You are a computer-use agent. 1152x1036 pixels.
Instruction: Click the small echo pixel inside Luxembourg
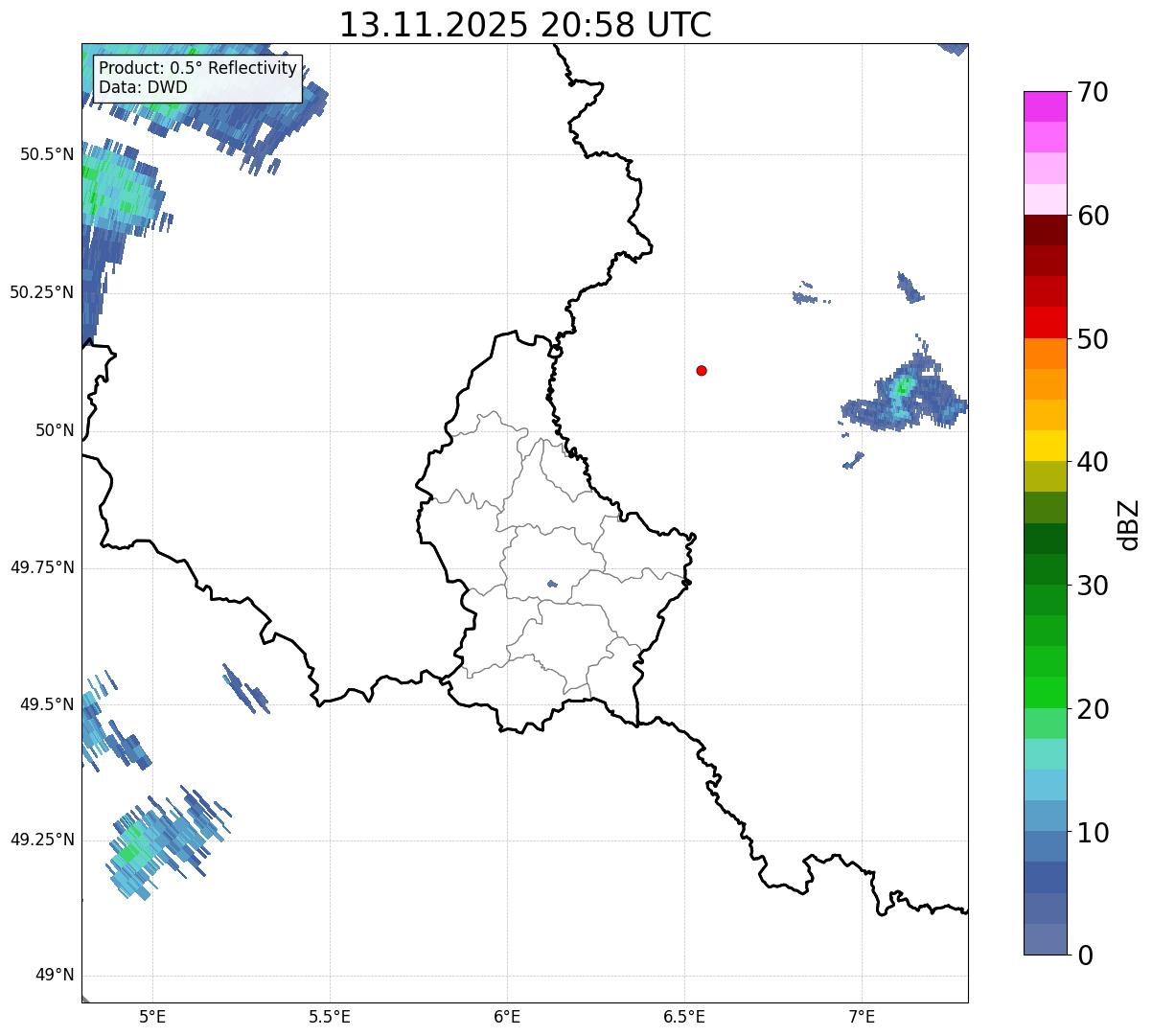[551, 584]
